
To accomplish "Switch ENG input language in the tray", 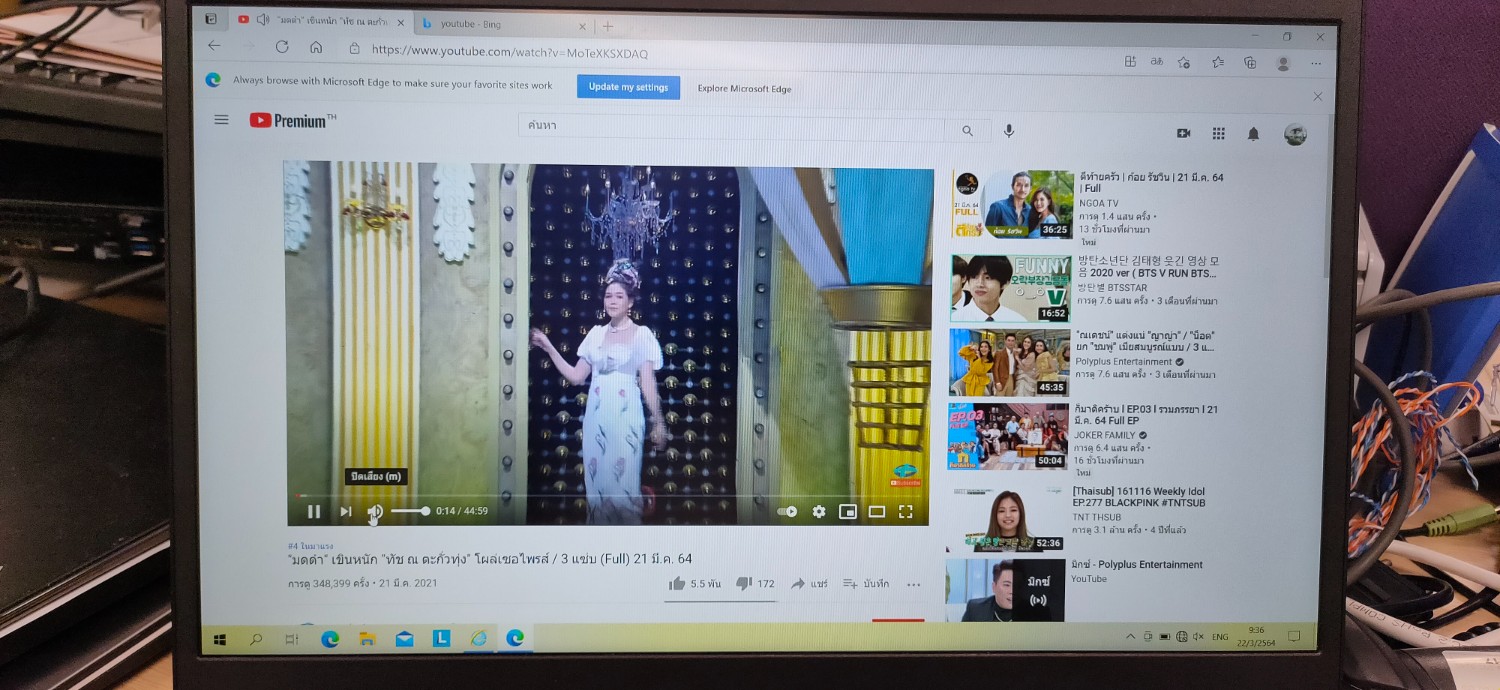I will point(1220,636).
